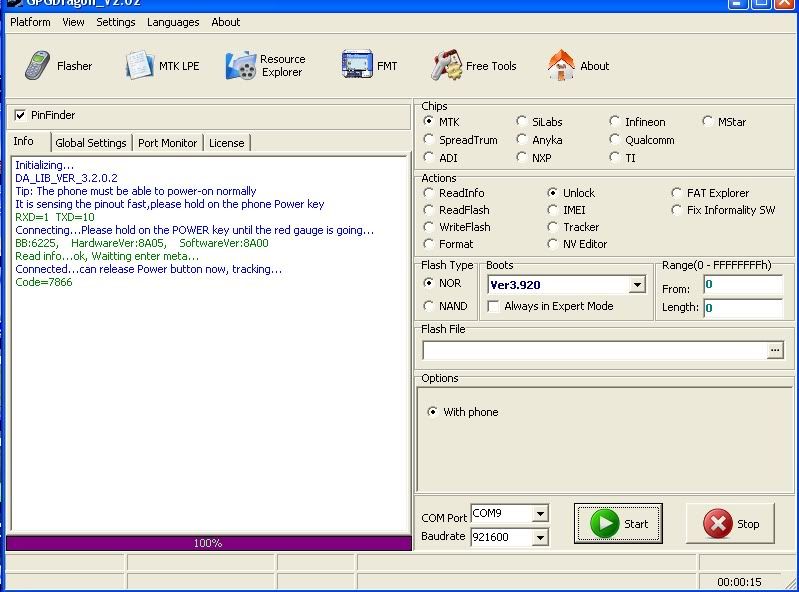Choose the NXP chip option
The height and width of the screenshot is (592, 799).
pos(521,157)
